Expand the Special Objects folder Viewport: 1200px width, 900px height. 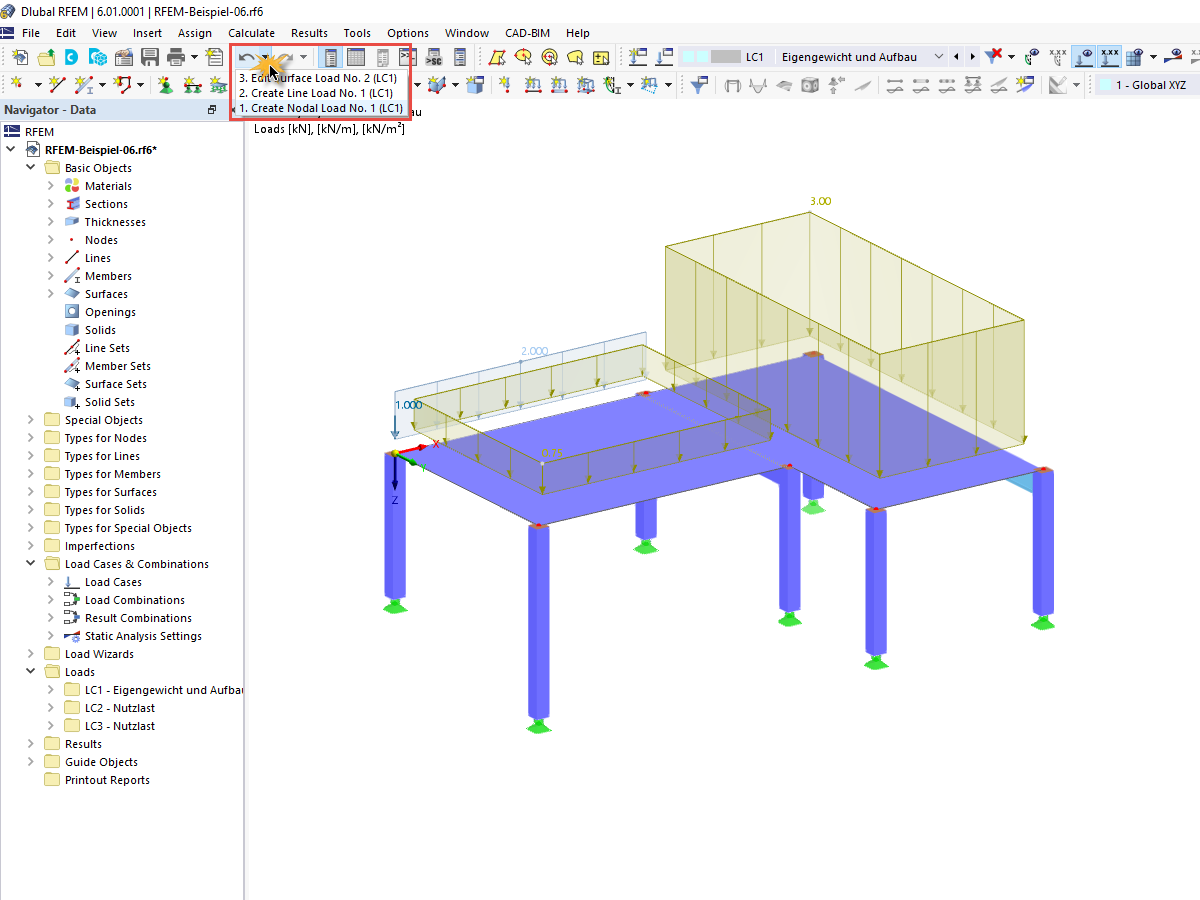pos(31,420)
